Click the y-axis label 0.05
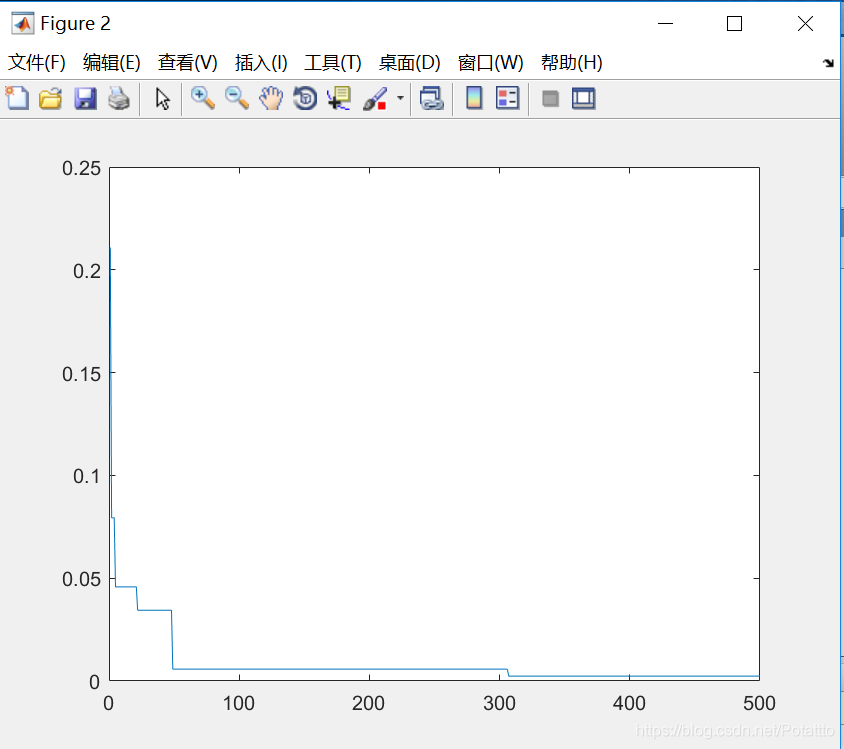 point(81,580)
